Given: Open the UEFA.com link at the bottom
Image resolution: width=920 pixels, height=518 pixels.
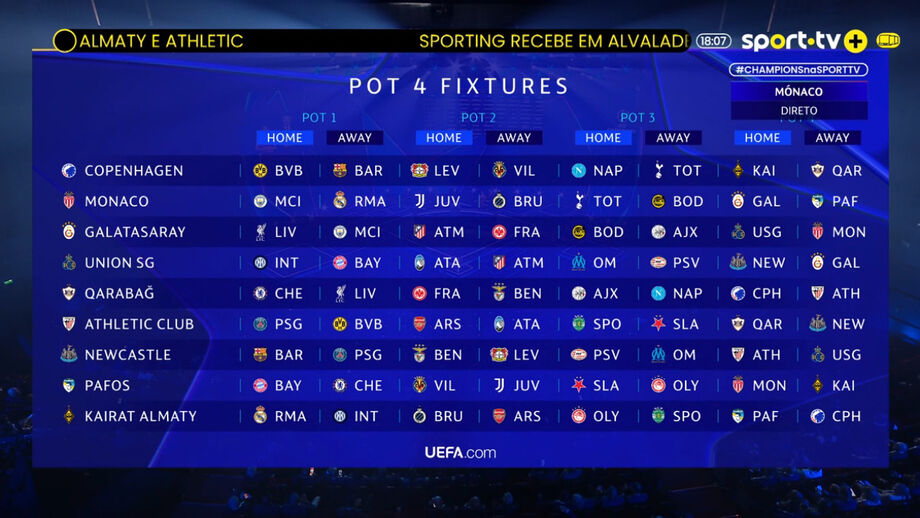Looking at the screenshot, I should coord(460,452).
